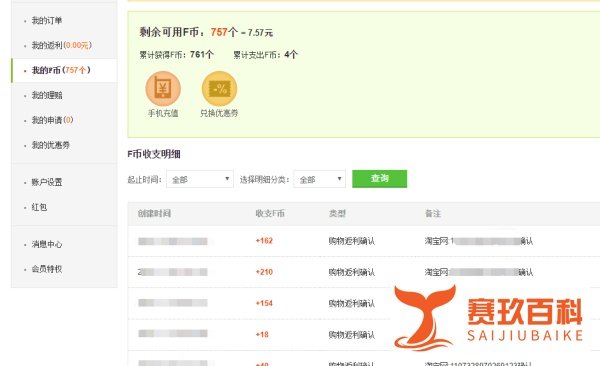The image size is (600, 366).
Task: Expand the 起止时间 dropdown
Action: click(200, 179)
